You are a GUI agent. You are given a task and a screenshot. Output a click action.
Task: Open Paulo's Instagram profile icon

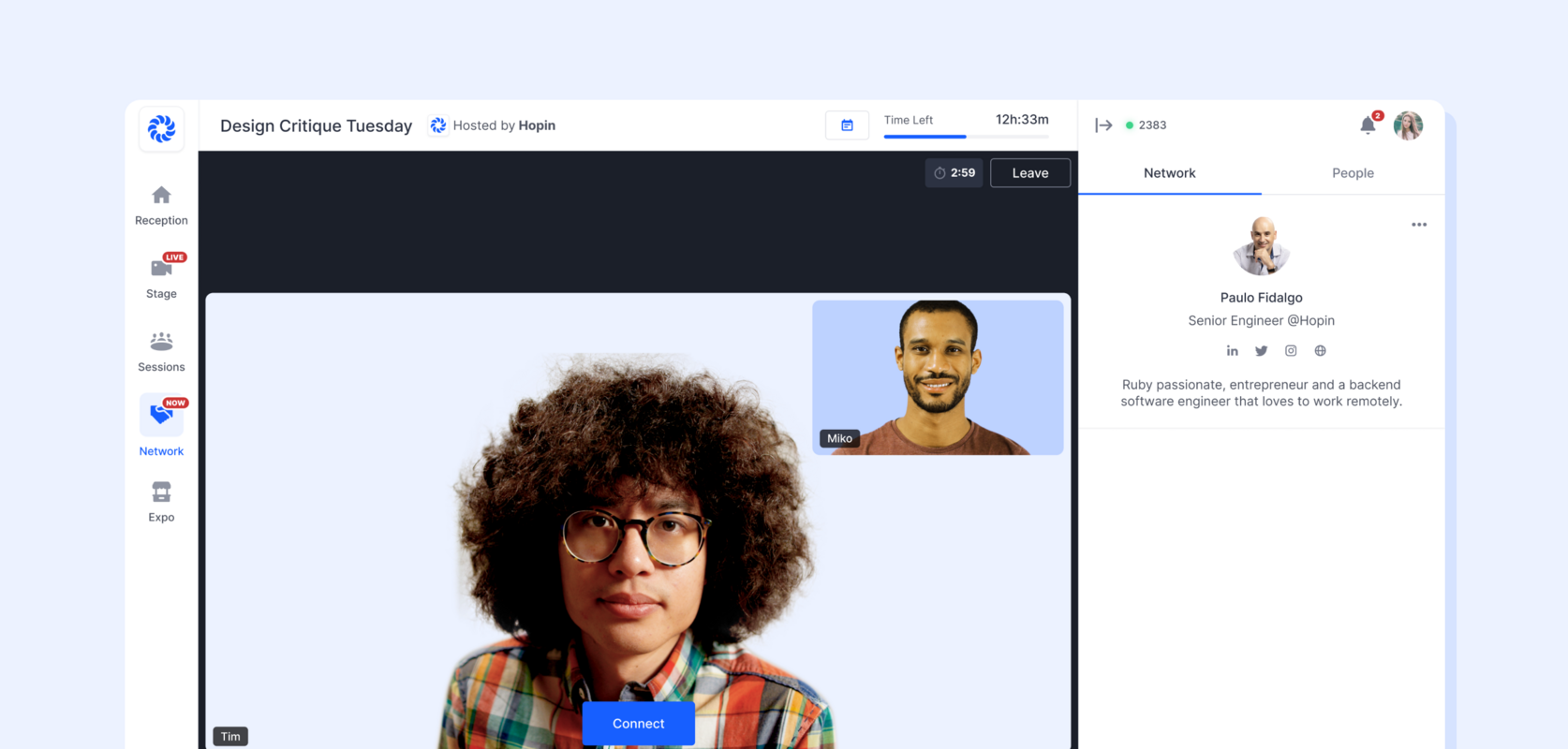1291,351
